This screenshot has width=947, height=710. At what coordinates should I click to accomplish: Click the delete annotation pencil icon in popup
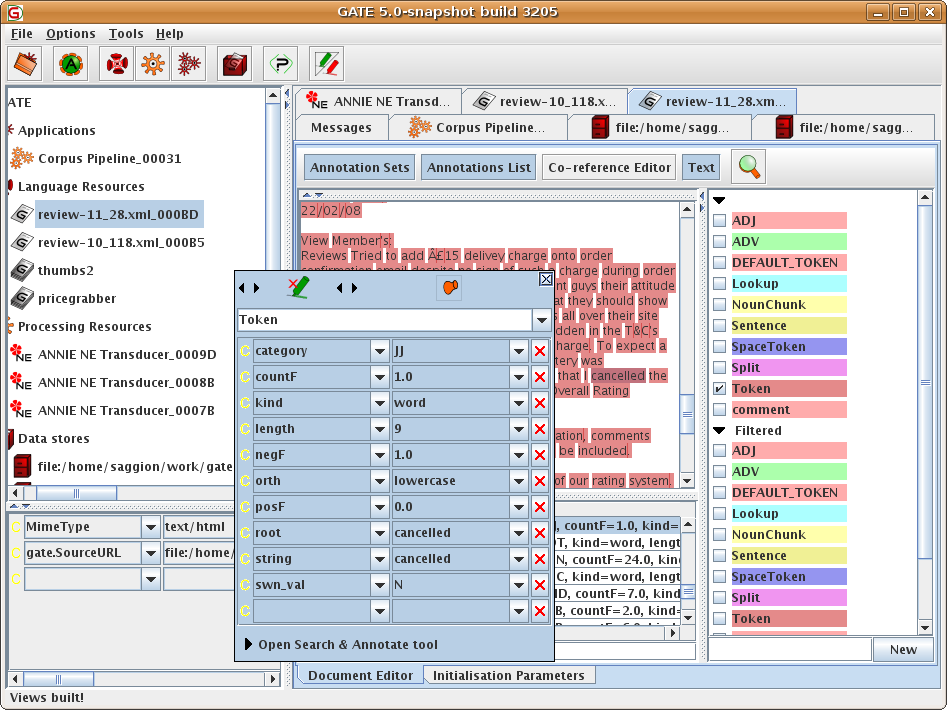[x=298, y=288]
